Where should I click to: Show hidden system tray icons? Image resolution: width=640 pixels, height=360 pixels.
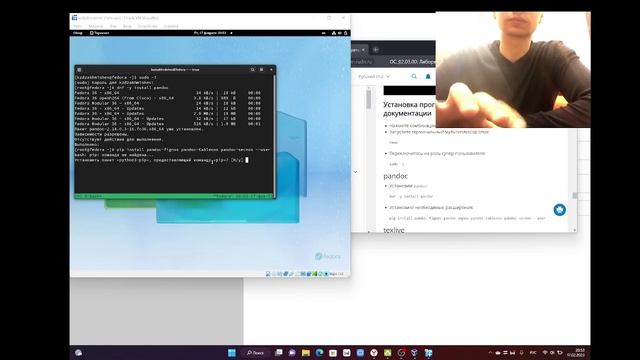(490, 353)
